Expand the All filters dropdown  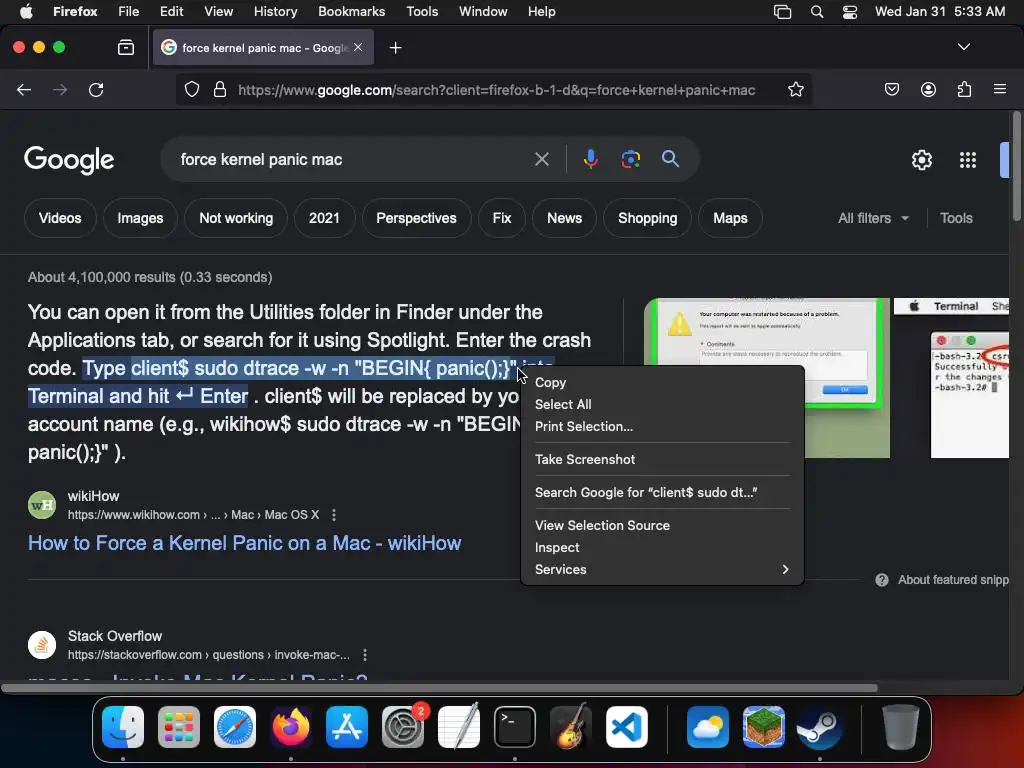[x=873, y=218]
